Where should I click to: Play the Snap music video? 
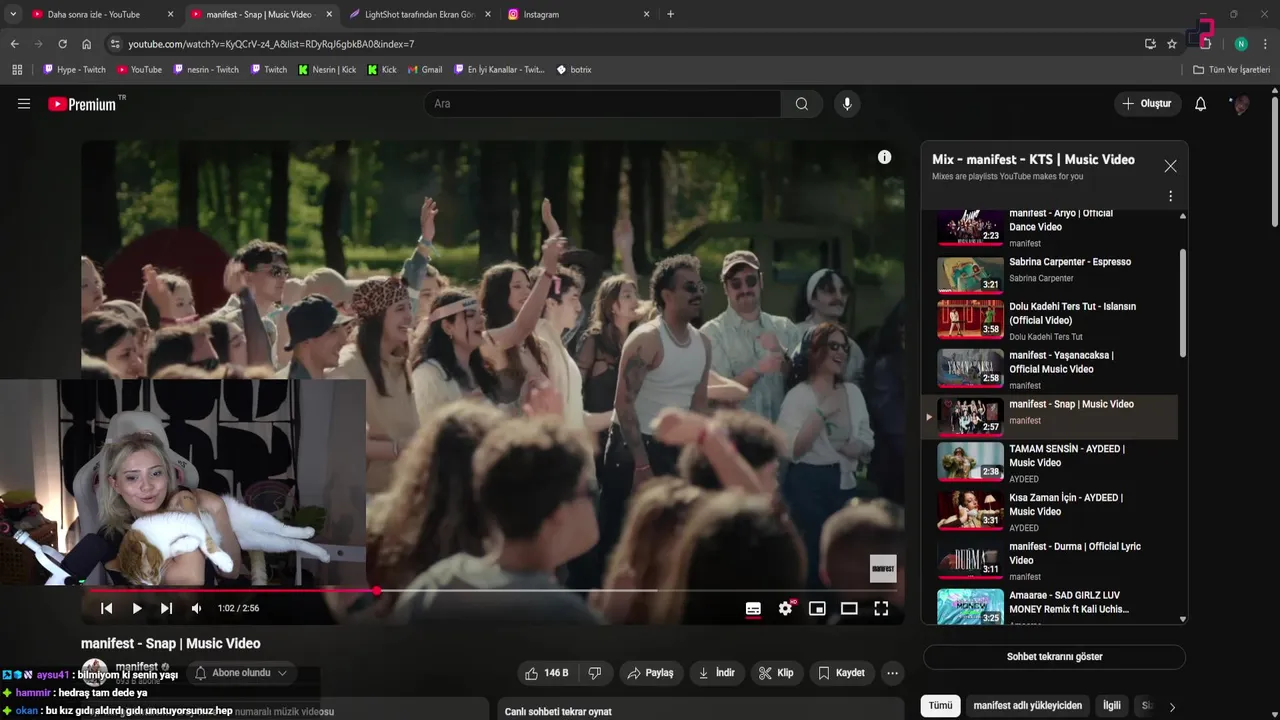[137, 608]
